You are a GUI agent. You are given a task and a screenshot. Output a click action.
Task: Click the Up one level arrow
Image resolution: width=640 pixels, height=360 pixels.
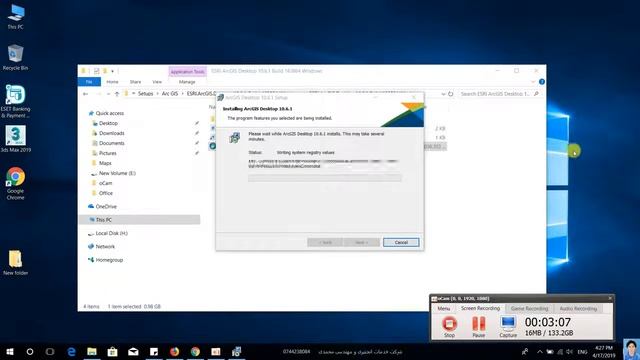117,94
